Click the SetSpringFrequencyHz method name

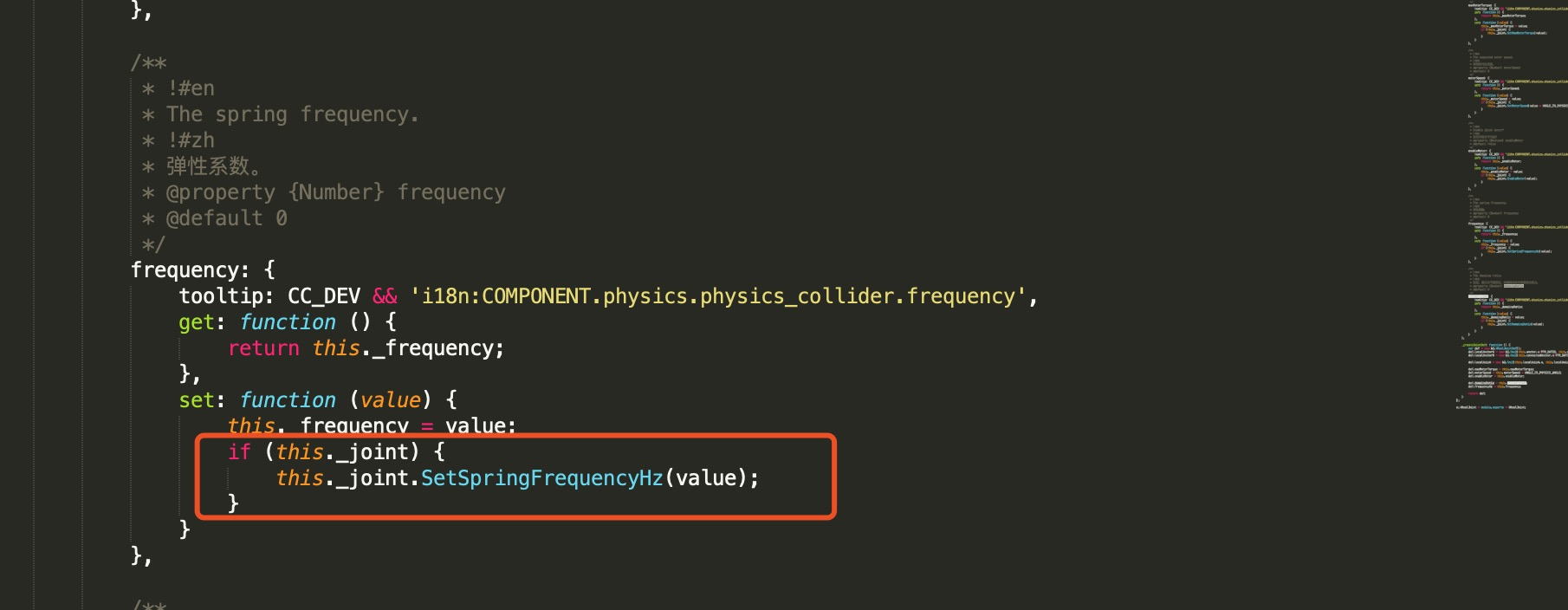[x=541, y=478]
